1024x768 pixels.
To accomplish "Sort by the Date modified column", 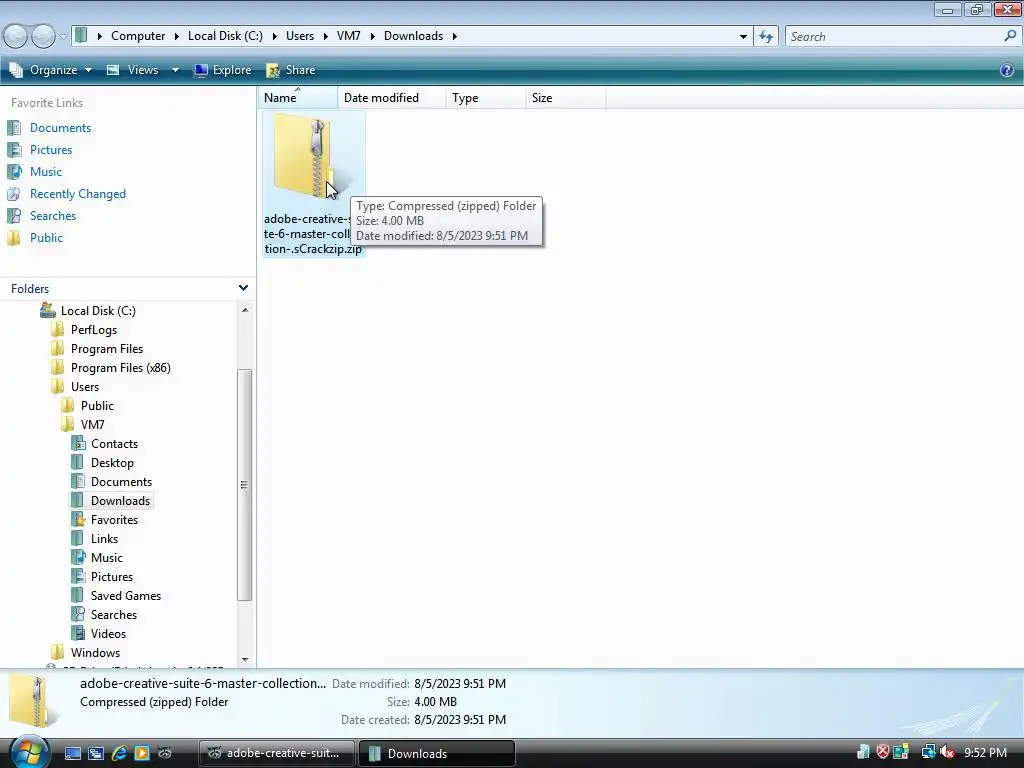I will point(392,98).
